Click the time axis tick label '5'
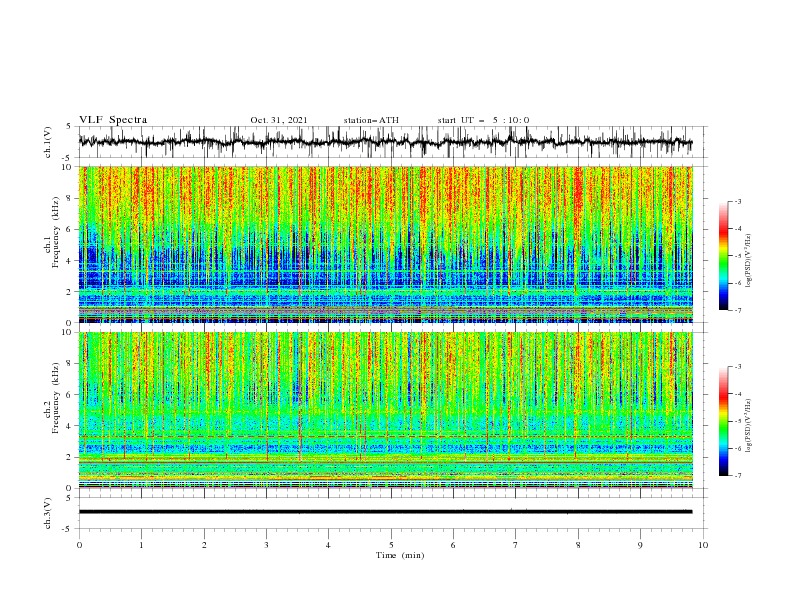 391,545
